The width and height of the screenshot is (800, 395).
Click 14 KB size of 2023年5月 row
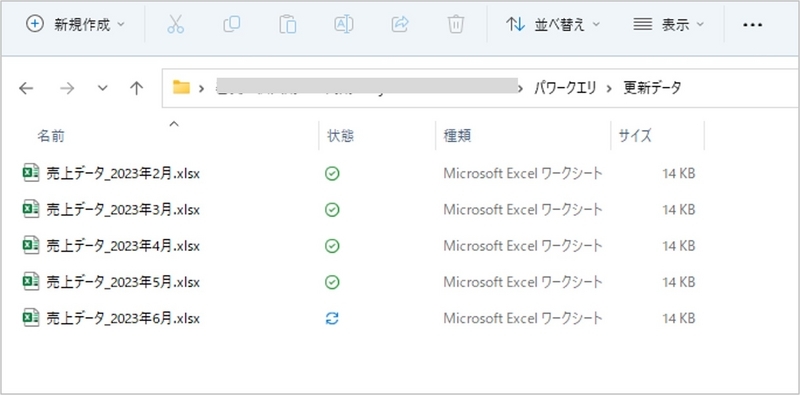[x=679, y=282]
